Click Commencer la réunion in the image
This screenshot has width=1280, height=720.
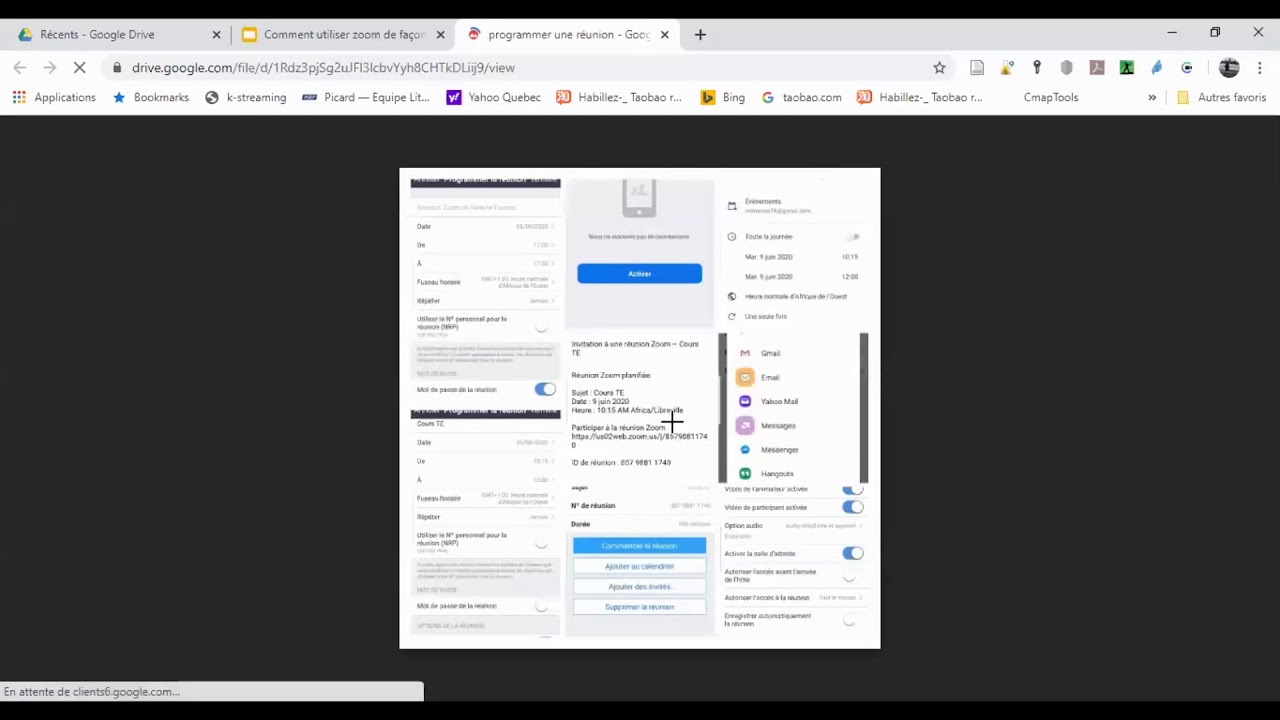click(639, 546)
